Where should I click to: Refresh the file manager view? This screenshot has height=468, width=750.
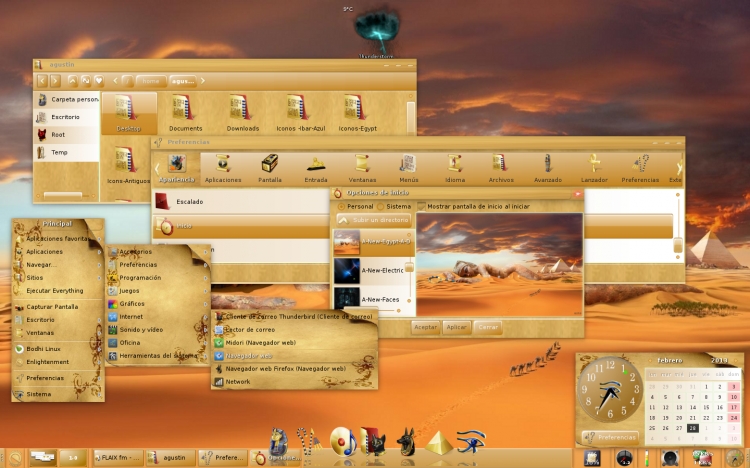pyautogui.click(x=86, y=81)
